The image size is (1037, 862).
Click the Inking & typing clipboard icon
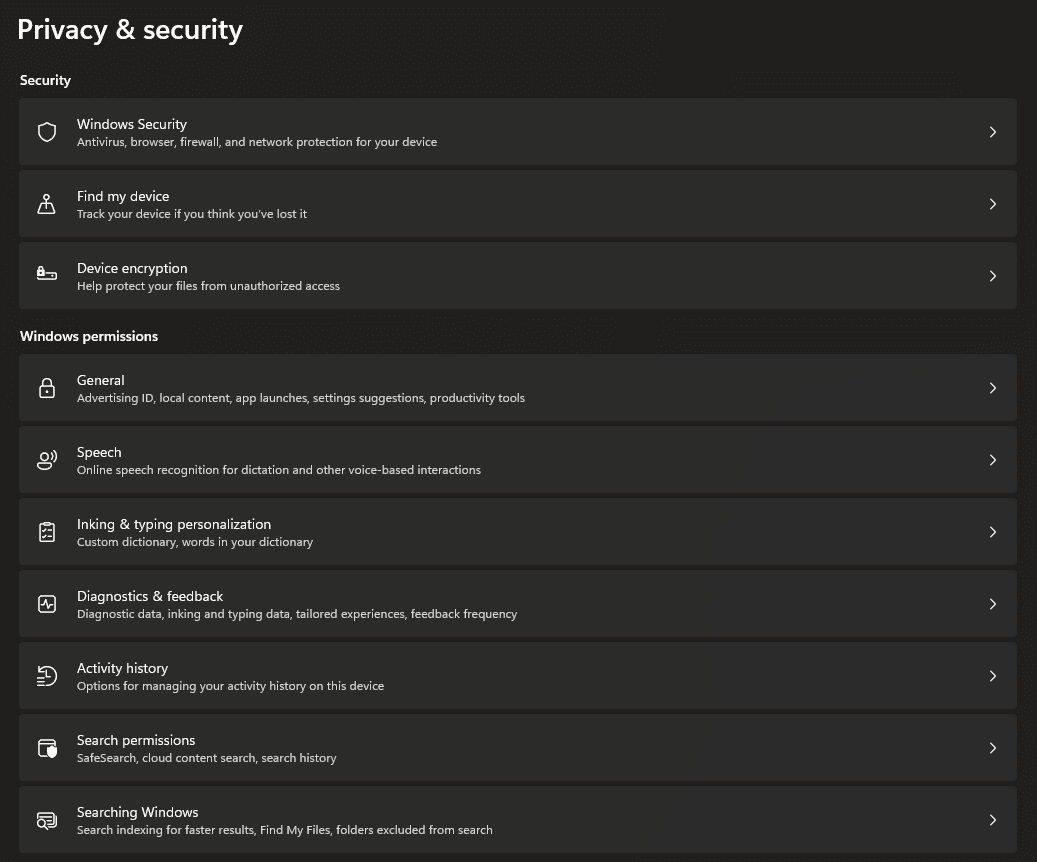coord(47,532)
